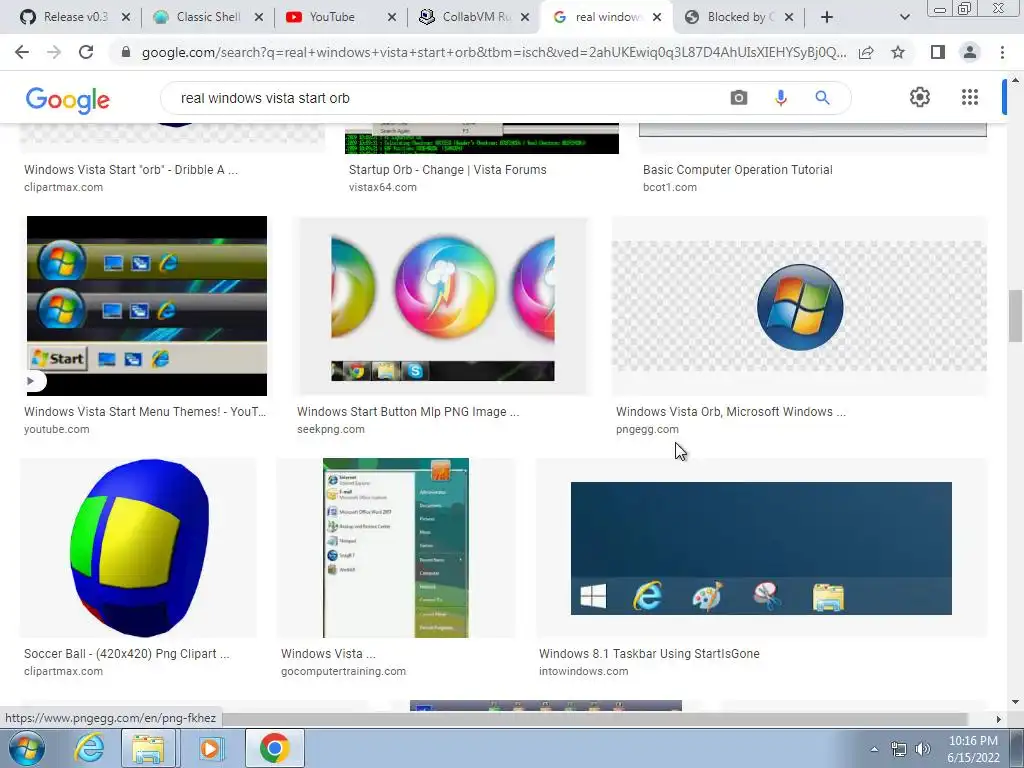Open the taskbar clock showing 10:16 PM
Screen dimensions: 1024x768
click(x=973, y=749)
